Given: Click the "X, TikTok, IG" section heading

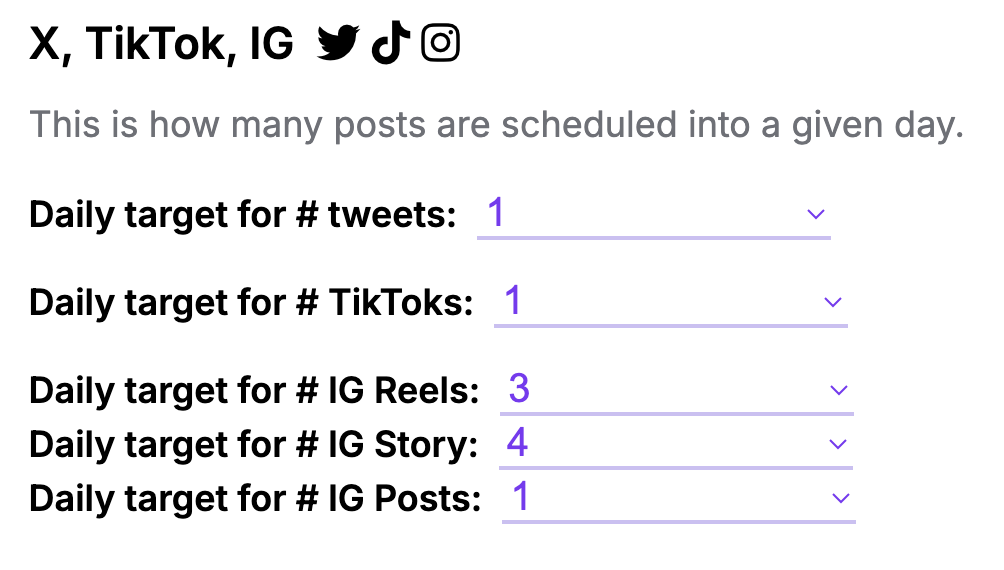Looking at the screenshot, I should [x=161, y=45].
